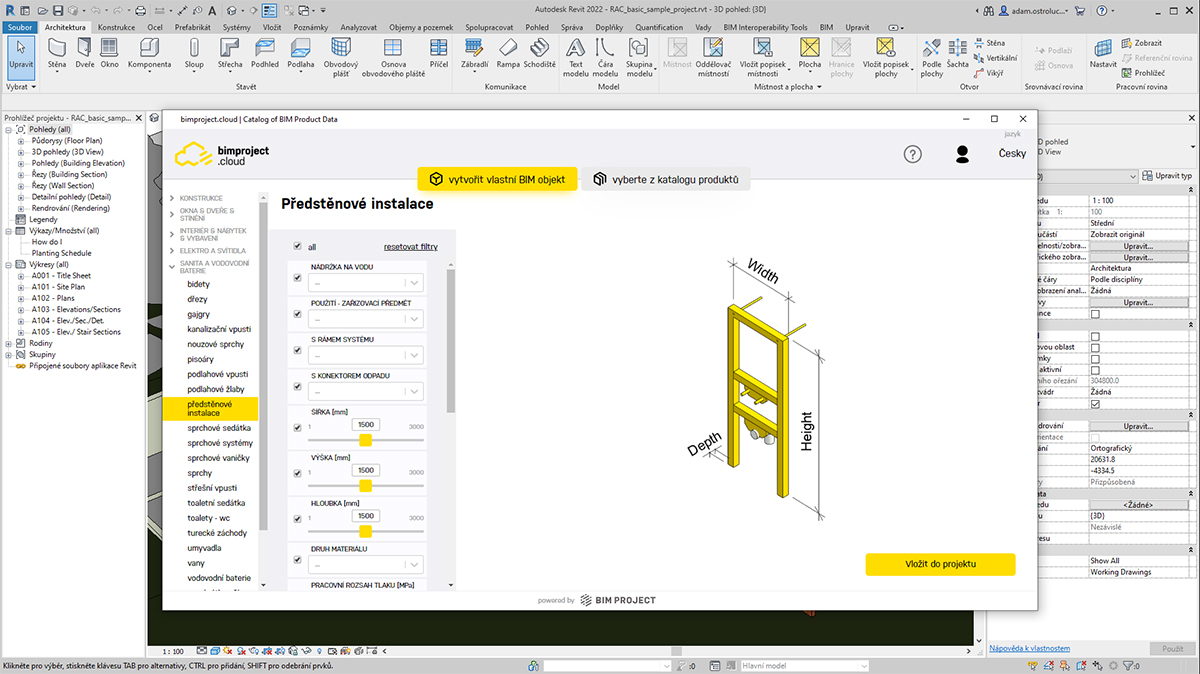Open the Nádržka na vodu dropdown
Screen dimensions: 1200x674
pyautogui.click(x=366, y=283)
